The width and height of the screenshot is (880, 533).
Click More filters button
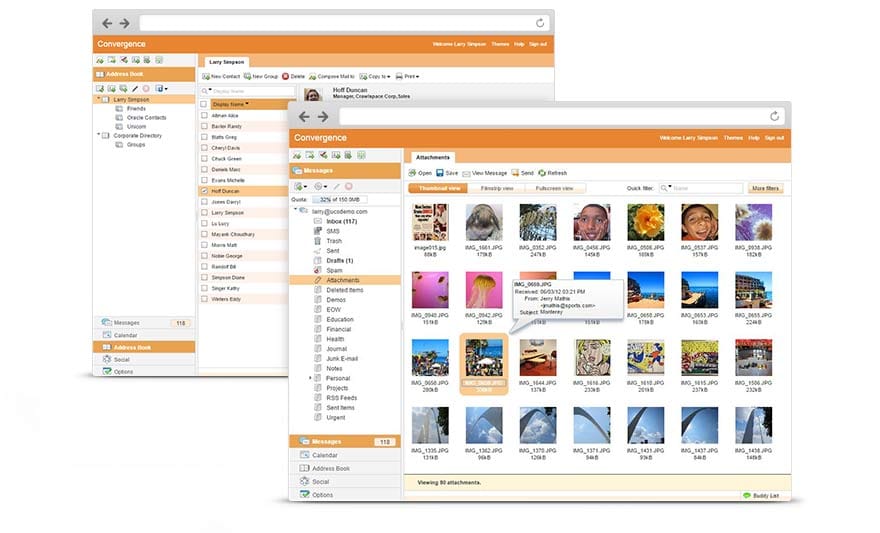click(766, 189)
